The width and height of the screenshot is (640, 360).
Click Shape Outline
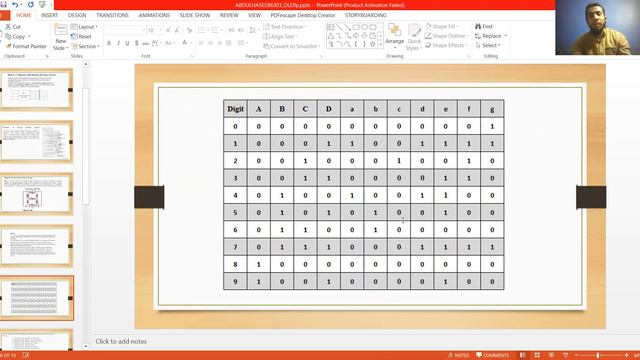[446, 36]
